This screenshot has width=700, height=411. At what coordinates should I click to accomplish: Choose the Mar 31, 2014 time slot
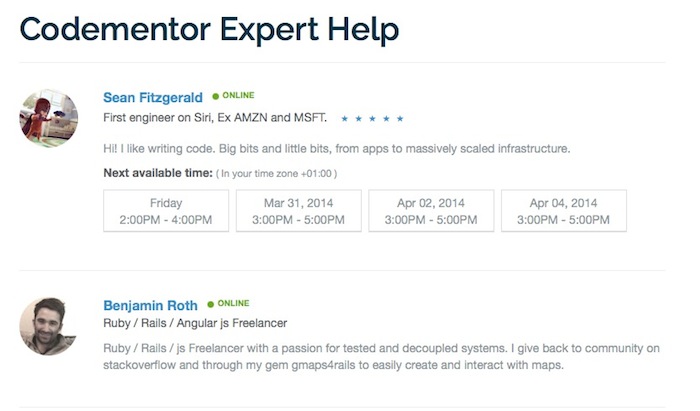coord(299,211)
